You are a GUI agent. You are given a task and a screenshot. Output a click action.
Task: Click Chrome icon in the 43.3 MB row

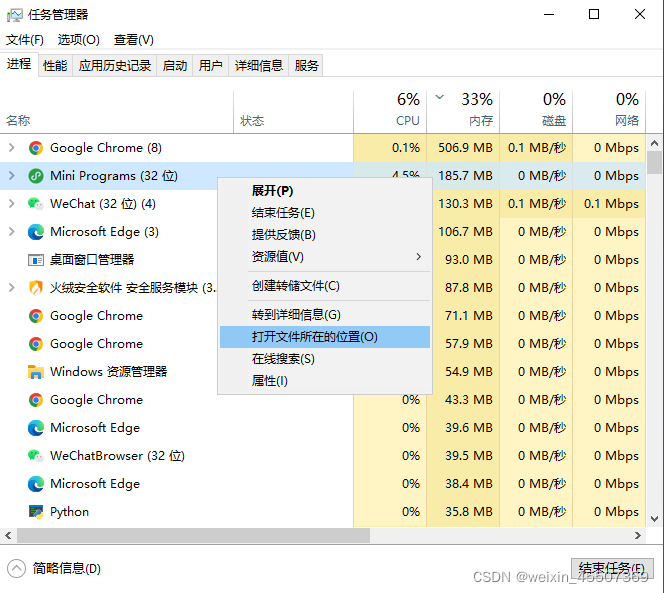click(x=36, y=399)
